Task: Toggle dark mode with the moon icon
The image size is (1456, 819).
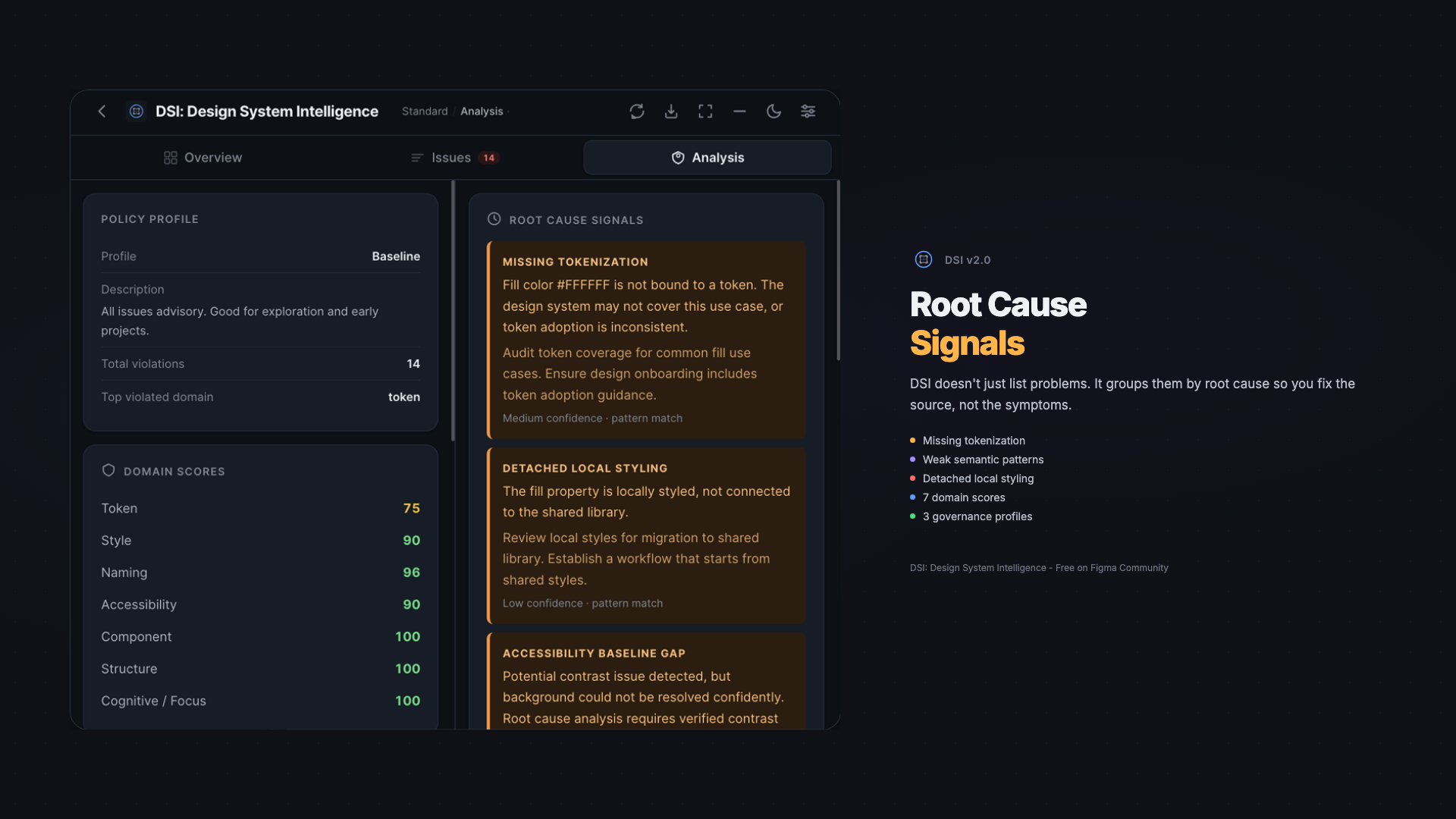Action: tap(773, 111)
